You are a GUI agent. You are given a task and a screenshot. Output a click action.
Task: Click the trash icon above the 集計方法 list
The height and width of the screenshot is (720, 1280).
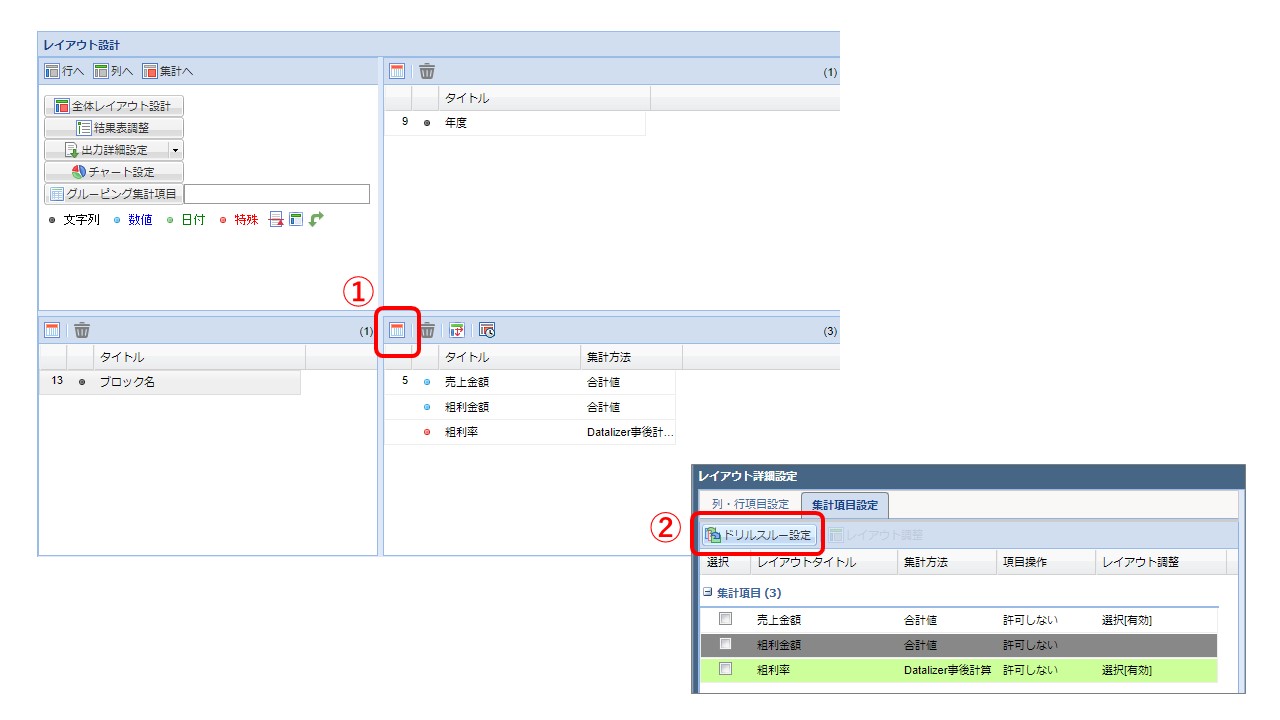(x=429, y=330)
